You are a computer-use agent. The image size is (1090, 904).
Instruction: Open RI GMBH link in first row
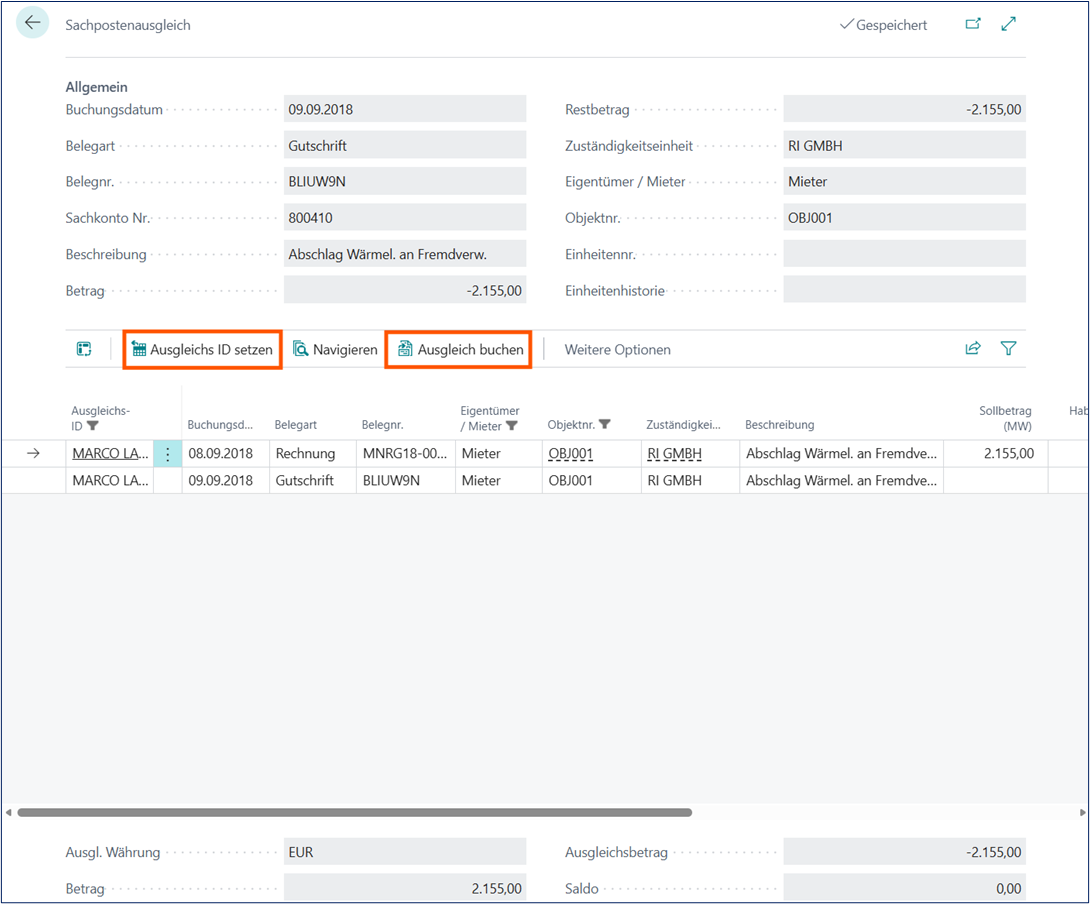(x=674, y=454)
